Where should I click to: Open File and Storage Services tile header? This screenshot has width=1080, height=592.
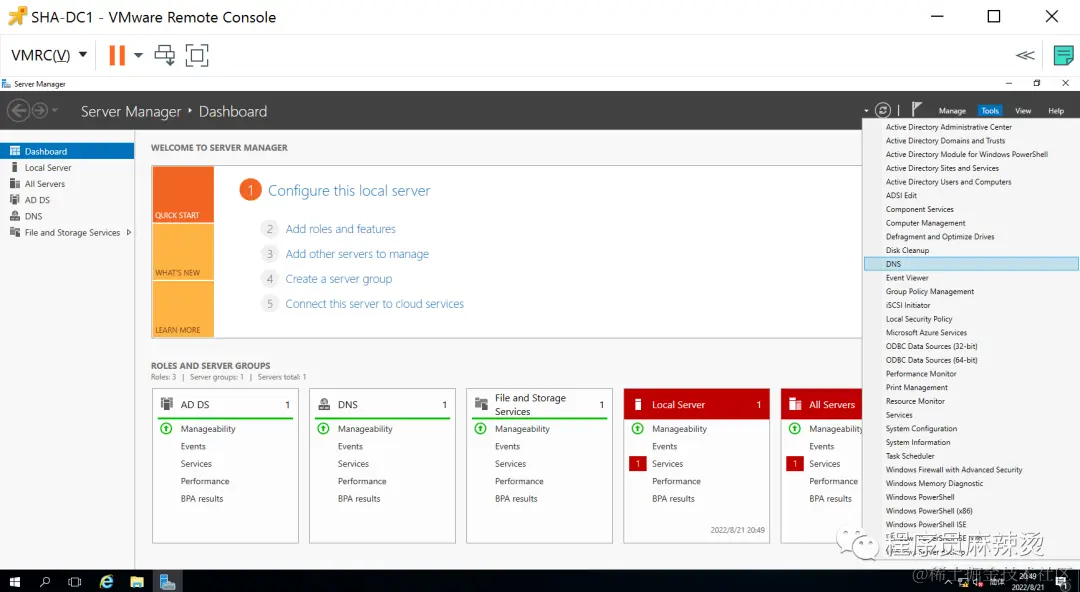pyautogui.click(x=539, y=405)
